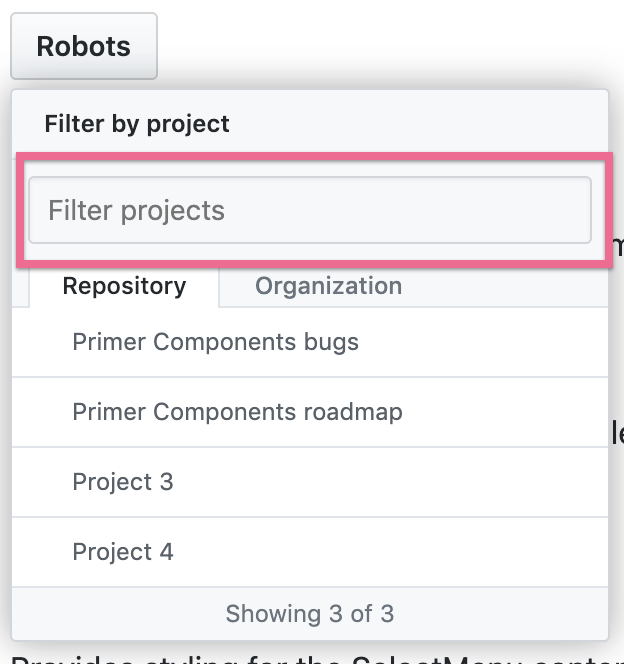Choose Project 4 from the list

pos(123,552)
